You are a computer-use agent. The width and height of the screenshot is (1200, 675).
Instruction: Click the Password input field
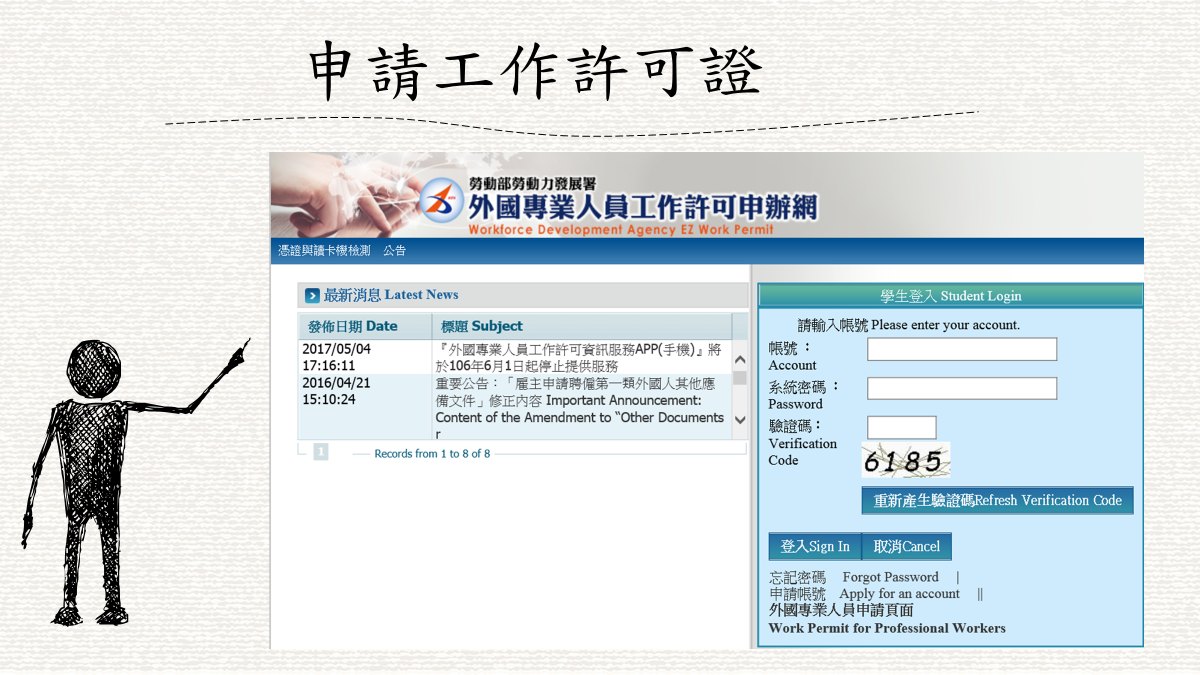click(961, 388)
